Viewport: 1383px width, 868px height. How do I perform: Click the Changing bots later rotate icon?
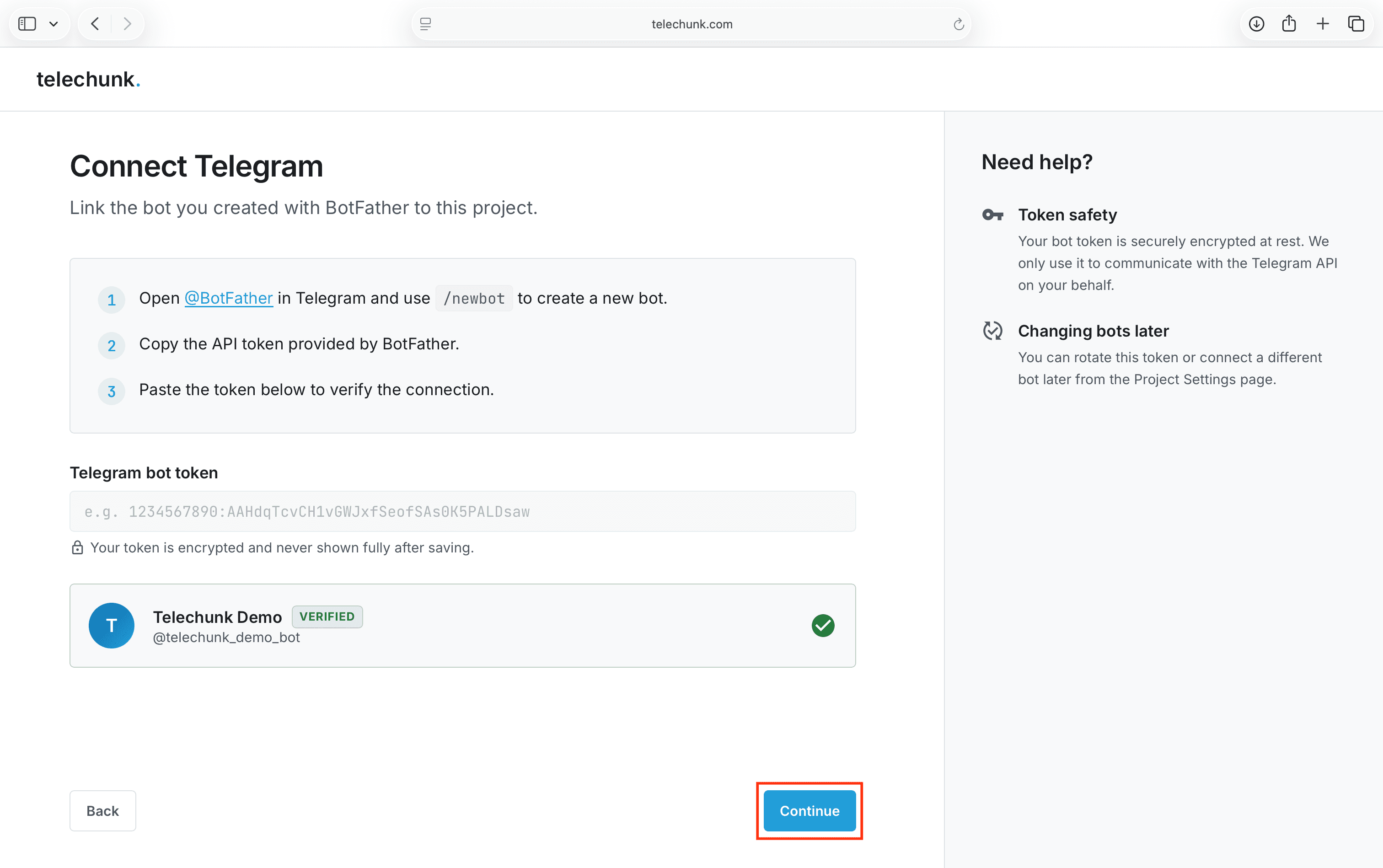point(992,331)
